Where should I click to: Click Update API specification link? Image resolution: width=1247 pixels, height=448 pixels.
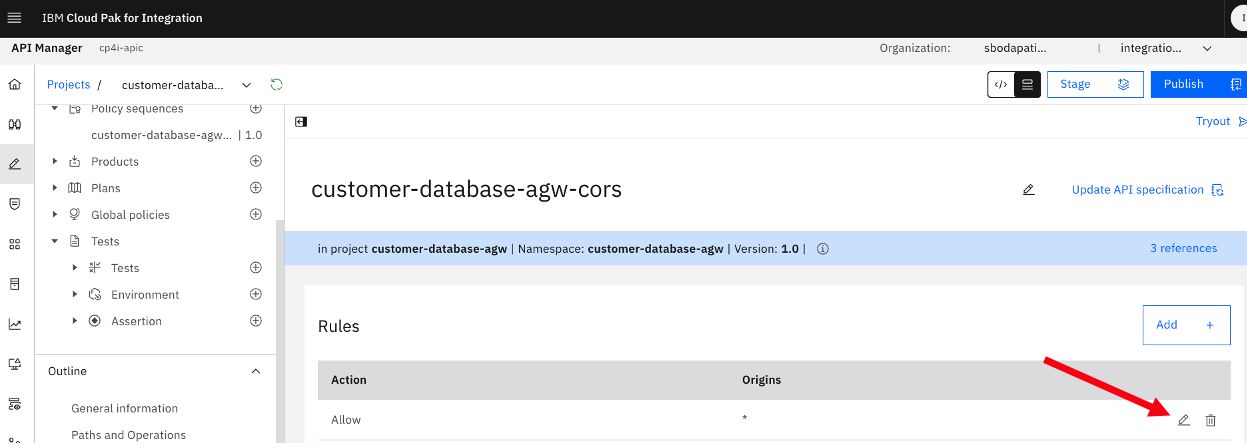click(x=1147, y=190)
